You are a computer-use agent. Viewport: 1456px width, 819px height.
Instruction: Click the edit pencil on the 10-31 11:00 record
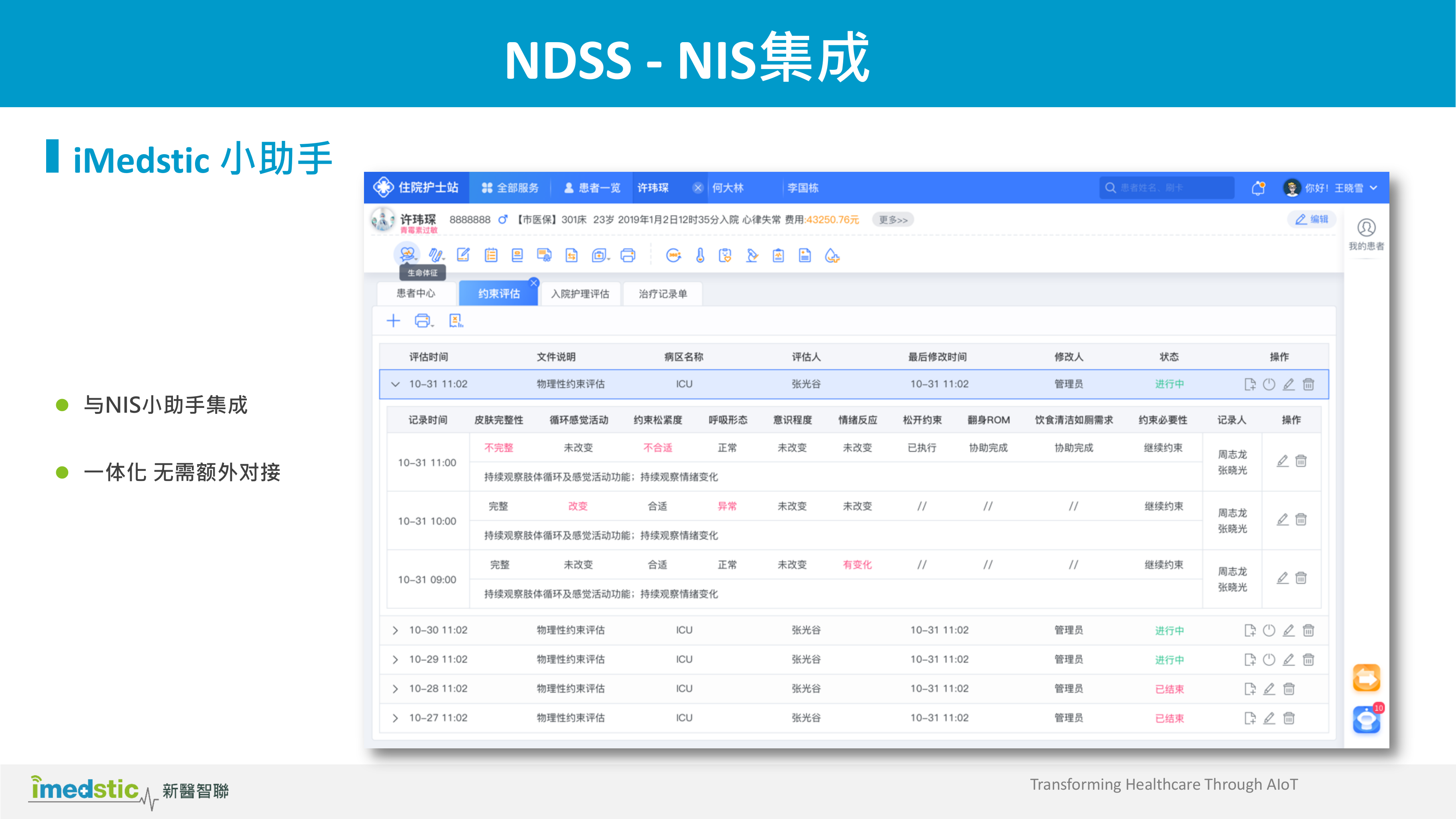pos(1283,461)
